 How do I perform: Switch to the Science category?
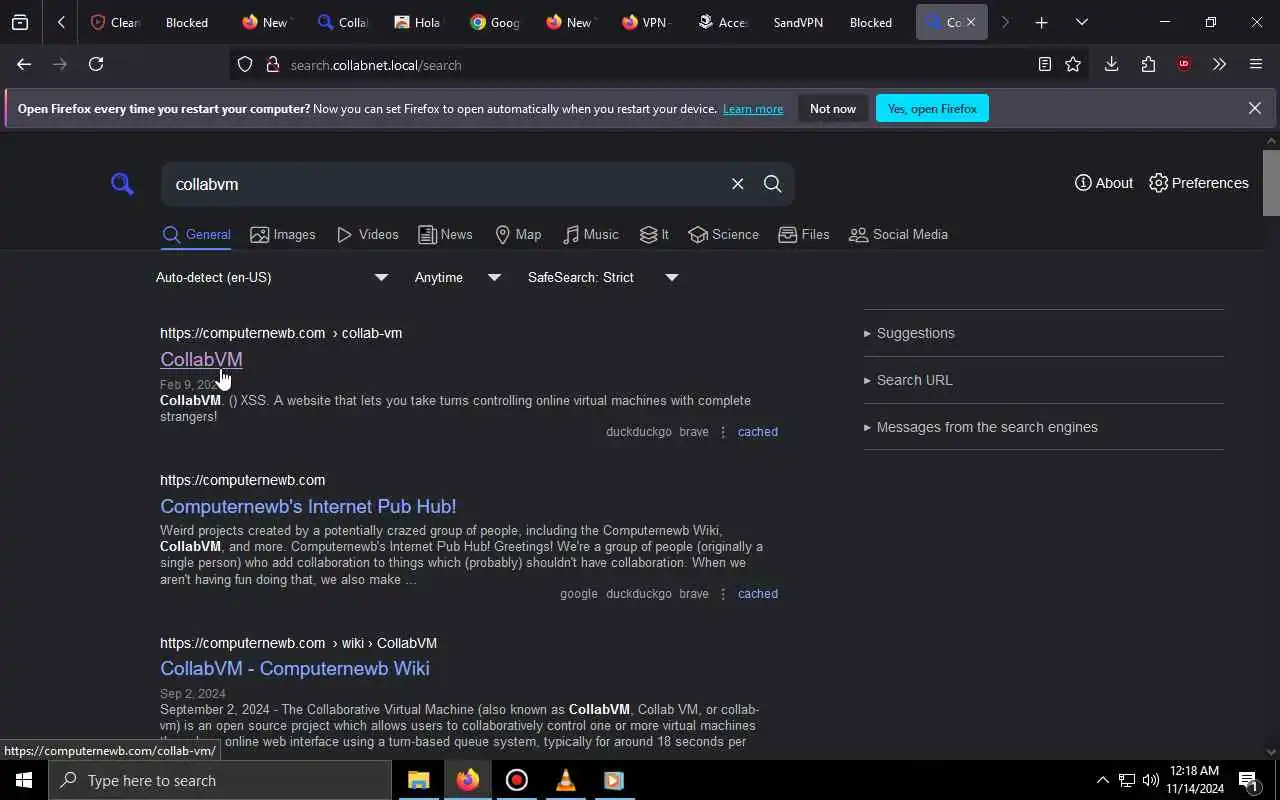pos(723,234)
